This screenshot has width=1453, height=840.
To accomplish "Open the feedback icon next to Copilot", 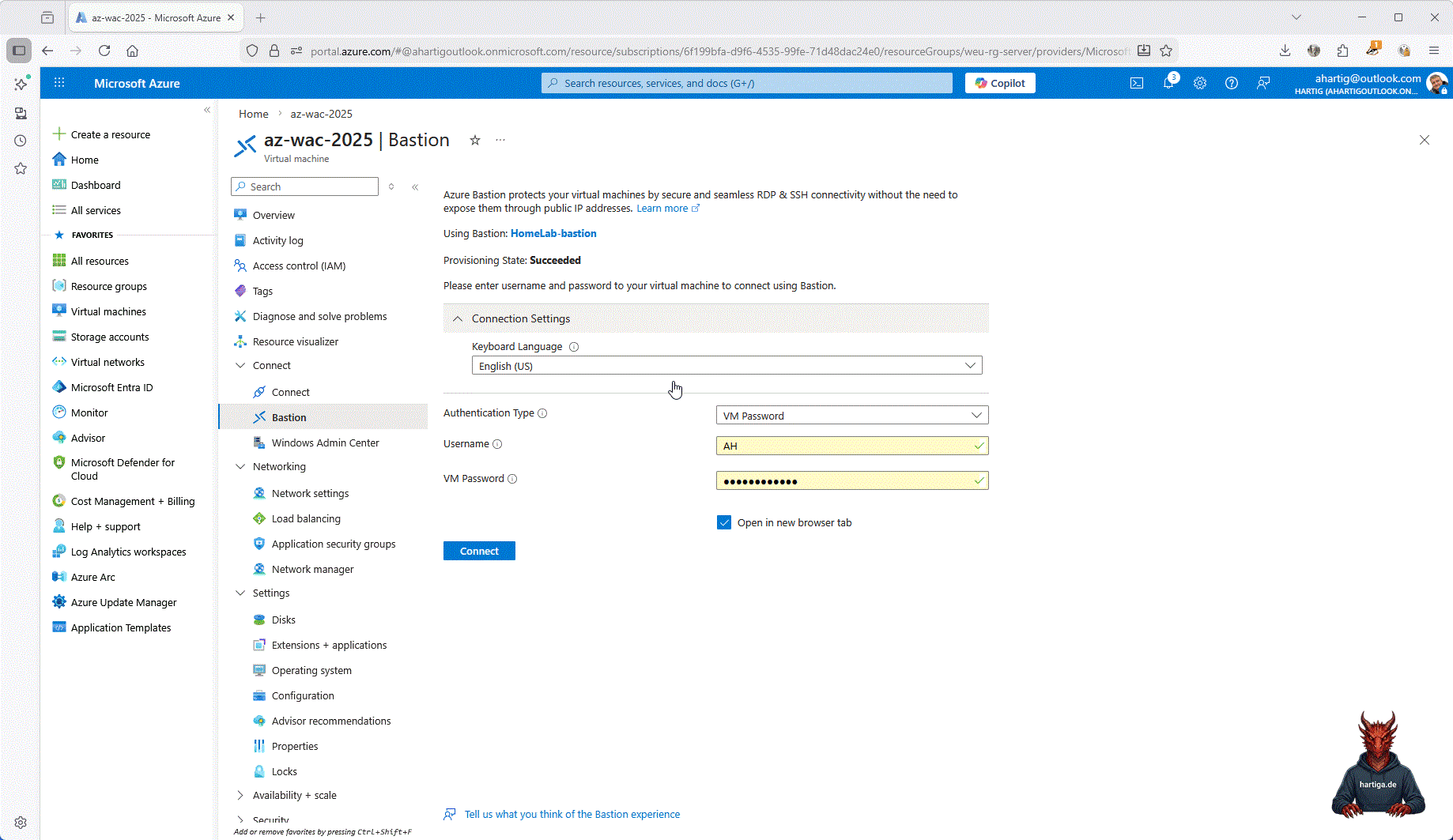I will point(1262,82).
